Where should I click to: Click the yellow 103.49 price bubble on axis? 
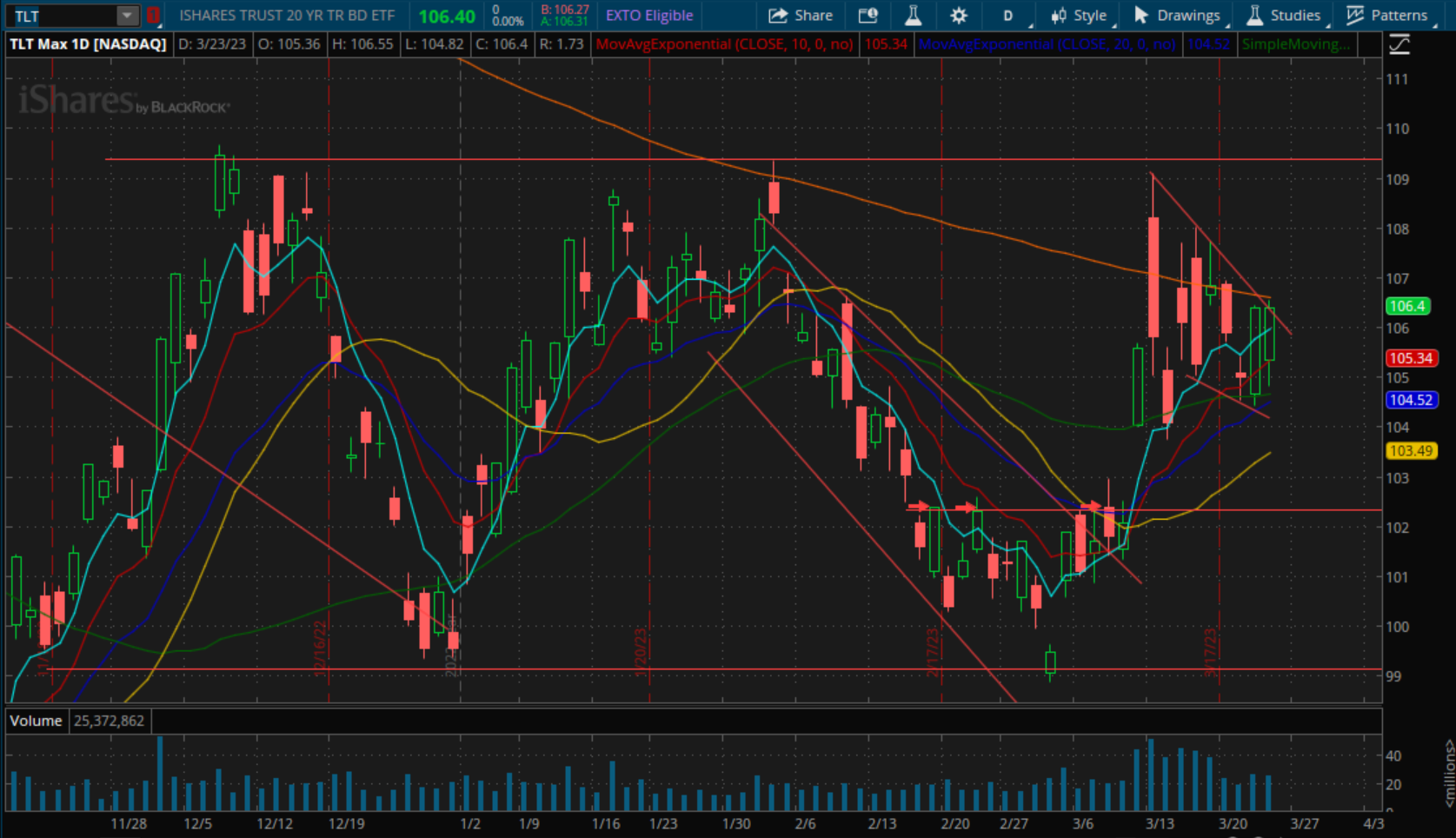1411,451
